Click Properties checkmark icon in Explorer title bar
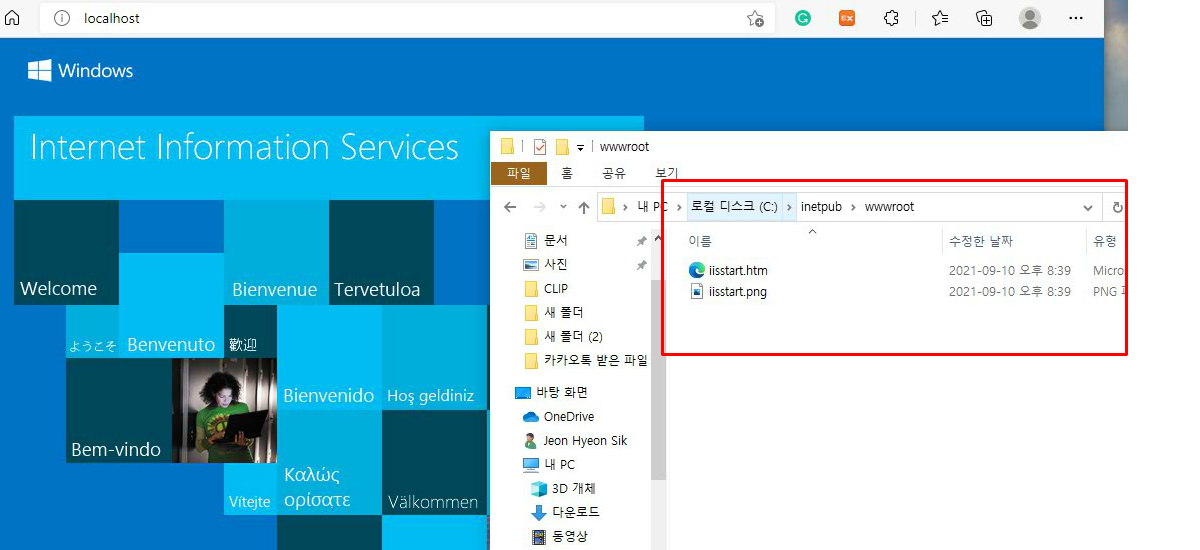1200x550 pixels. (540, 147)
